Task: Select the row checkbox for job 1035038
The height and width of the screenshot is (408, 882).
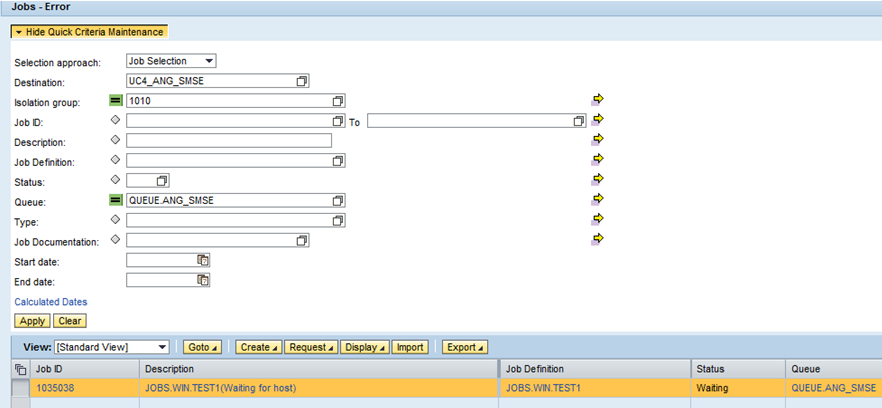Action: 20,388
